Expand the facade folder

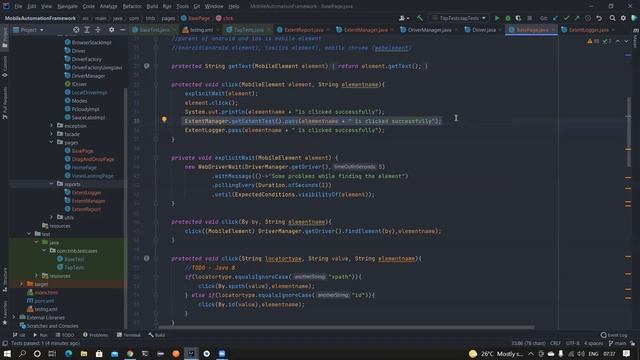51,134
